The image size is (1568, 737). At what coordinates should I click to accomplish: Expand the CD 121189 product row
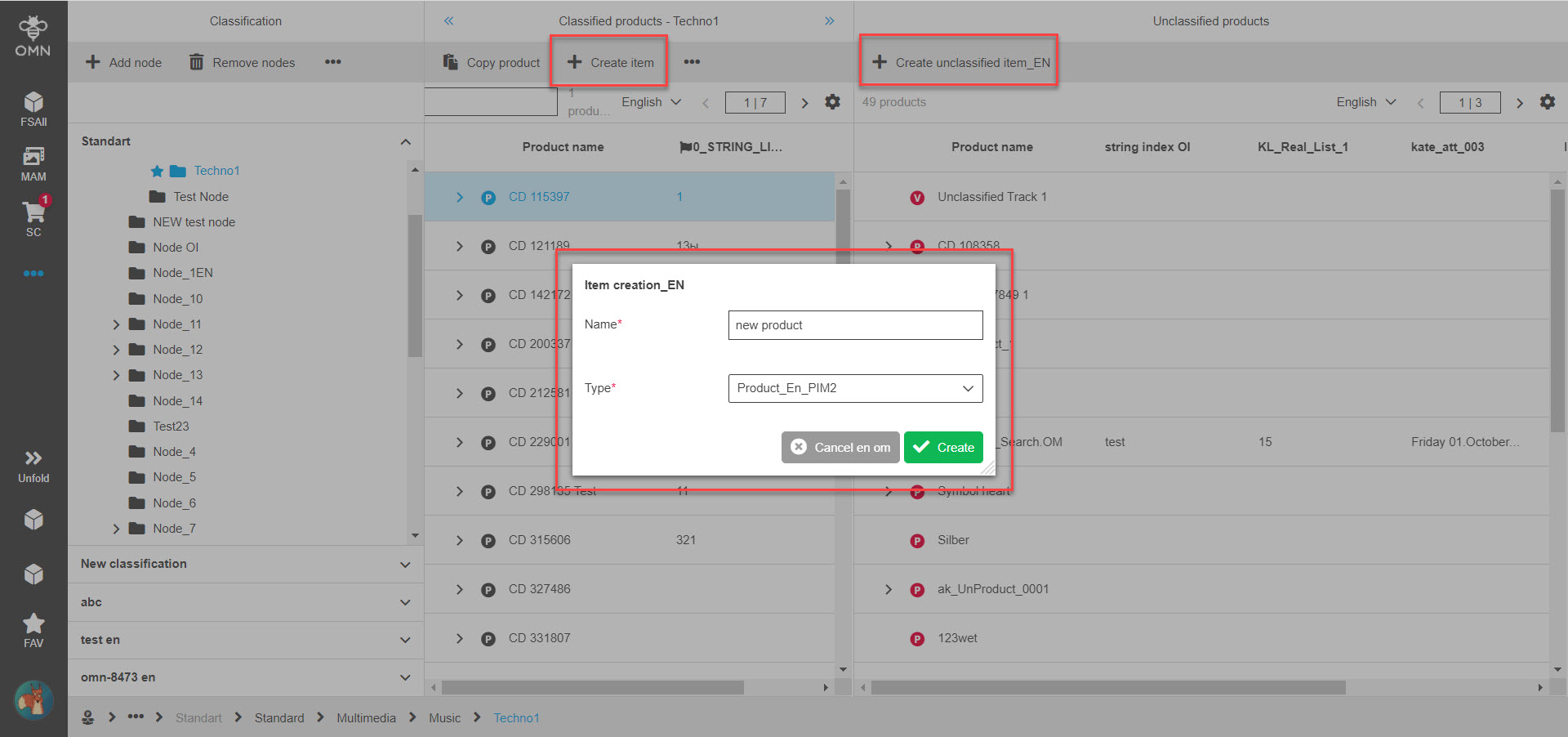point(459,245)
